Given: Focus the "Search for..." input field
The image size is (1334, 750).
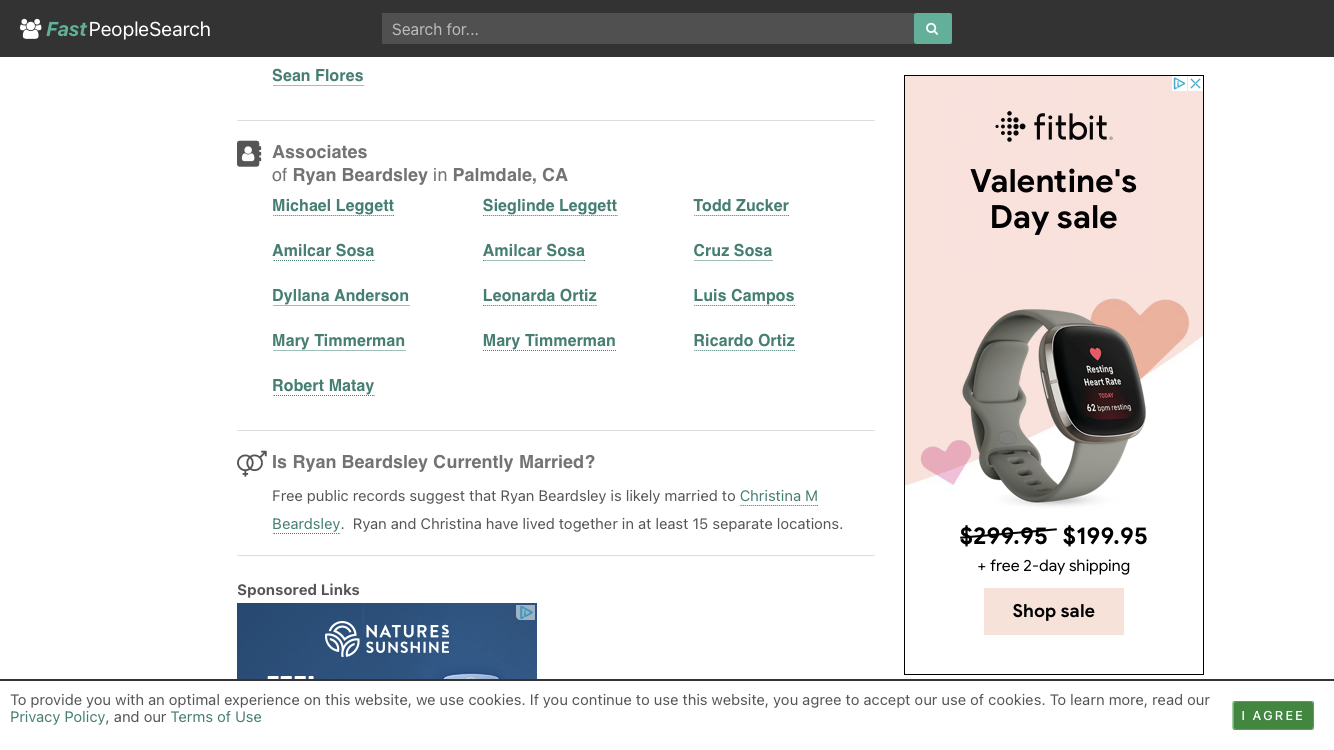Looking at the screenshot, I should (x=648, y=29).
